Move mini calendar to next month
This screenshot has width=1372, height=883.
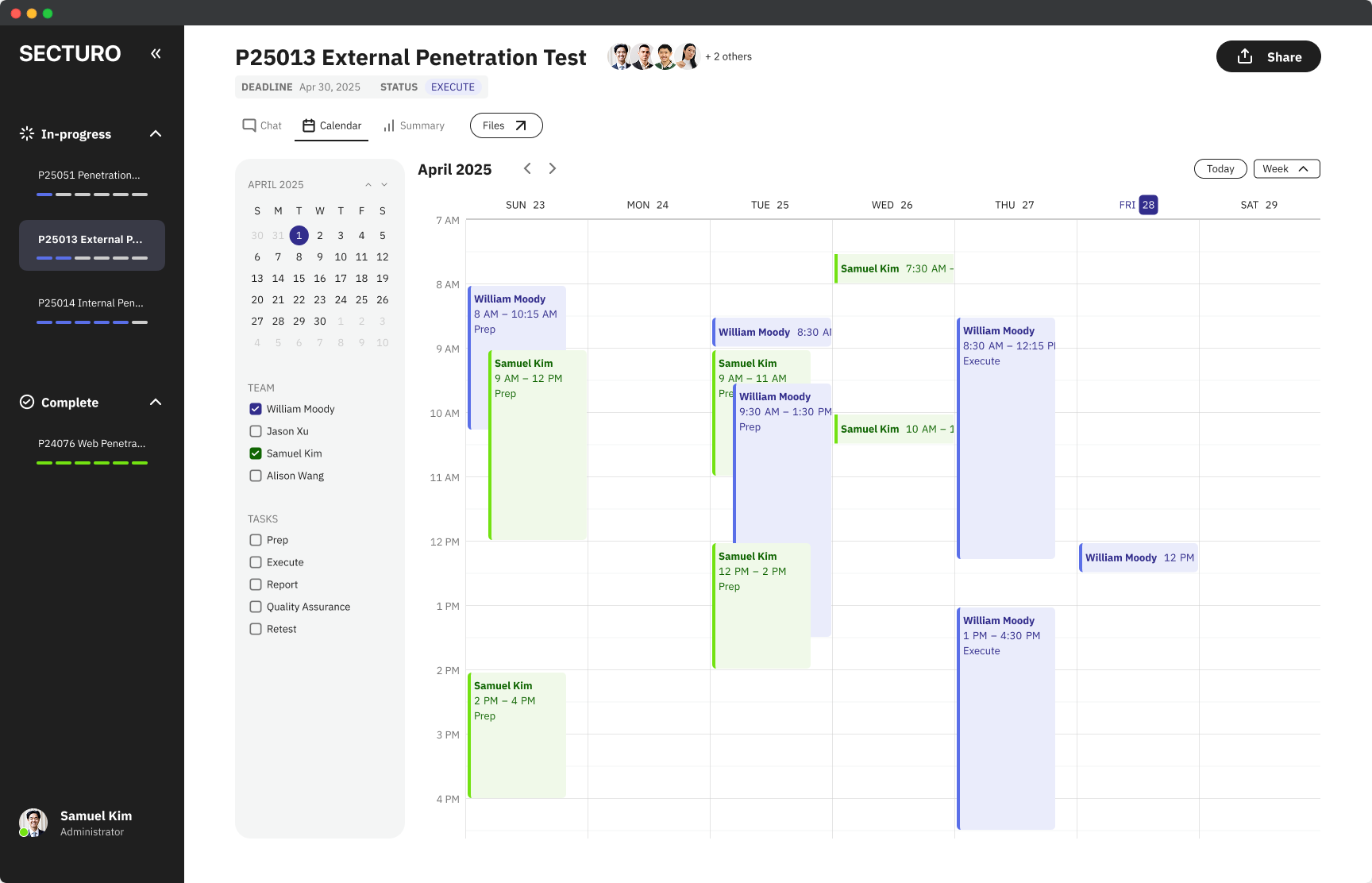384,184
